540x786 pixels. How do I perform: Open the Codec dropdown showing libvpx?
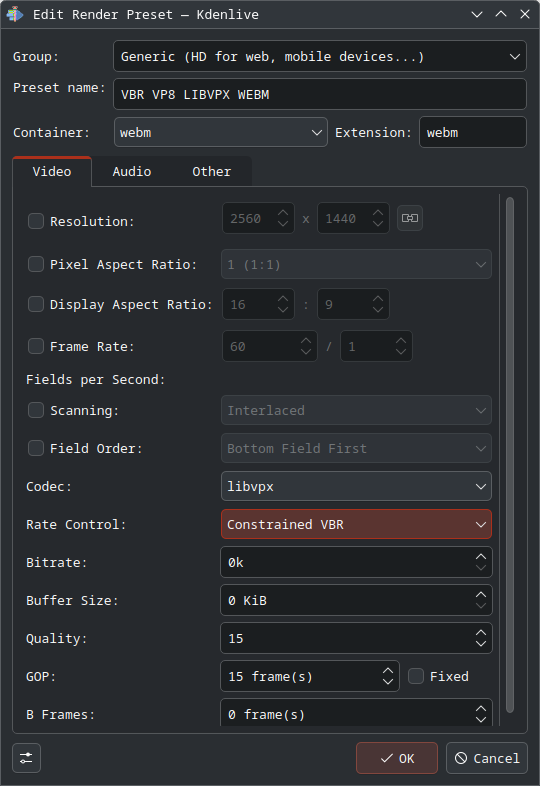click(x=356, y=486)
